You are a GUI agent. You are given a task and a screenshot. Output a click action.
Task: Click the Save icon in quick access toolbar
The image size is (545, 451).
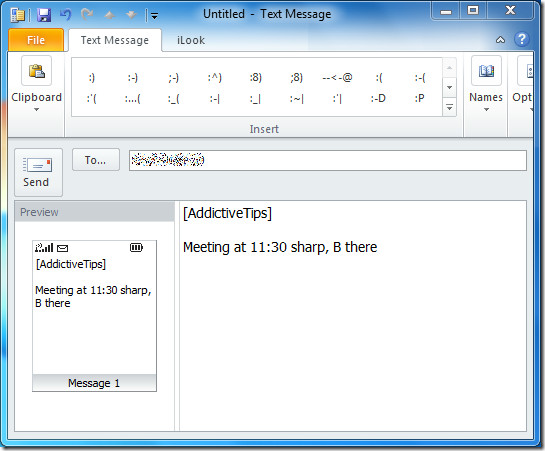coord(44,15)
